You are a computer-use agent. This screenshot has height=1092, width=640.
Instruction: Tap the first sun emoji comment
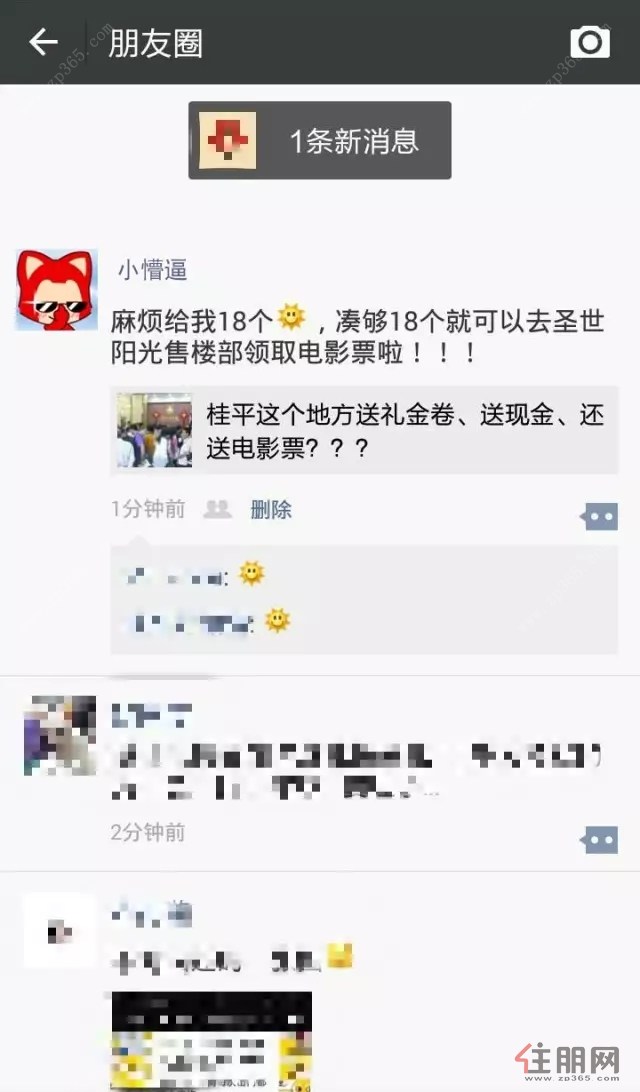click(251, 573)
